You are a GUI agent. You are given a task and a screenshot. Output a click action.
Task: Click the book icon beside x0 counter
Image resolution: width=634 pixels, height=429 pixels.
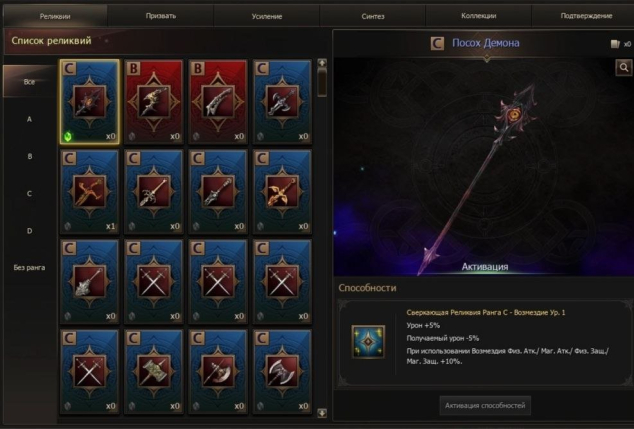click(615, 44)
